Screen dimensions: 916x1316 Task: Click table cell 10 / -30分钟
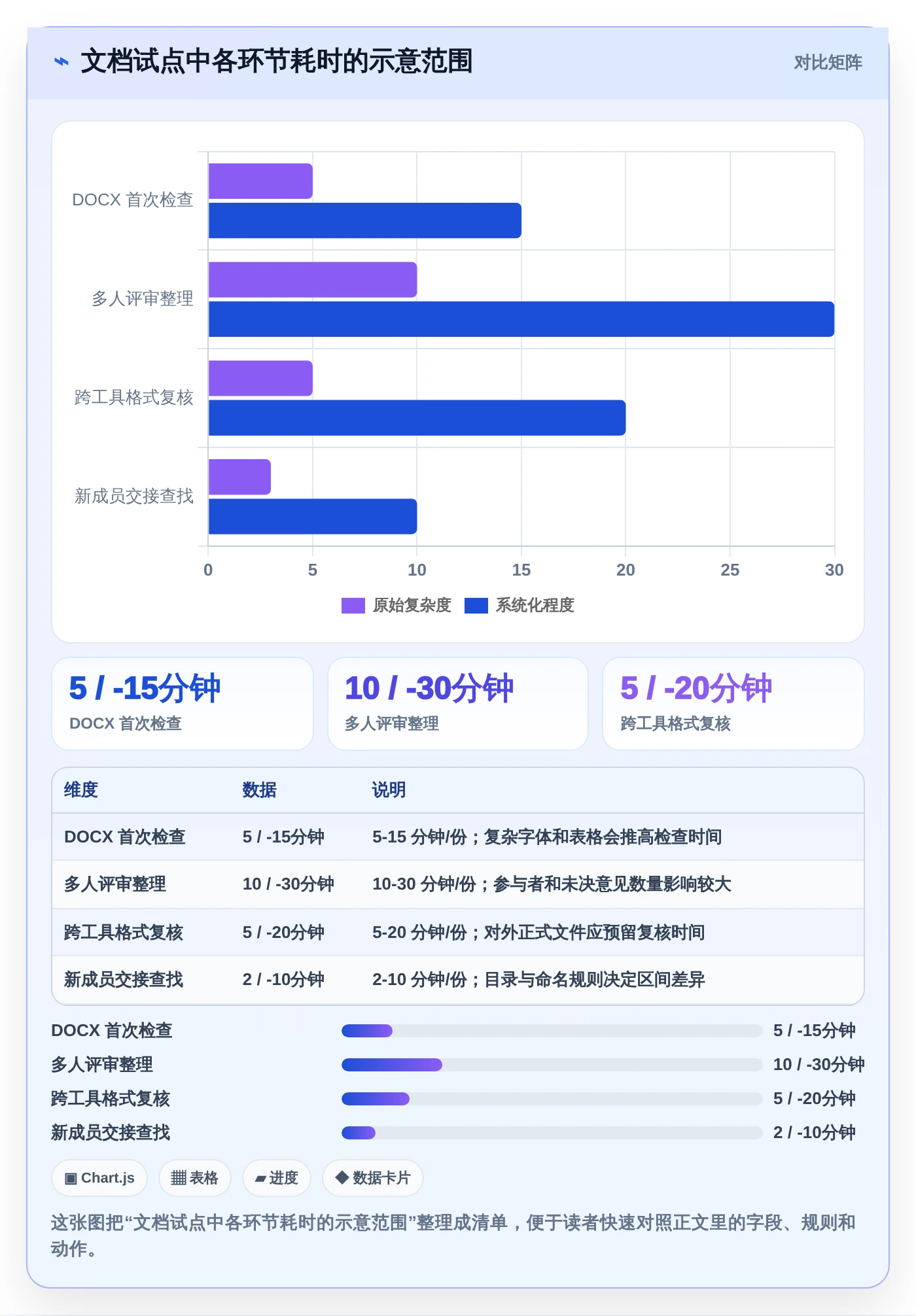tap(289, 884)
